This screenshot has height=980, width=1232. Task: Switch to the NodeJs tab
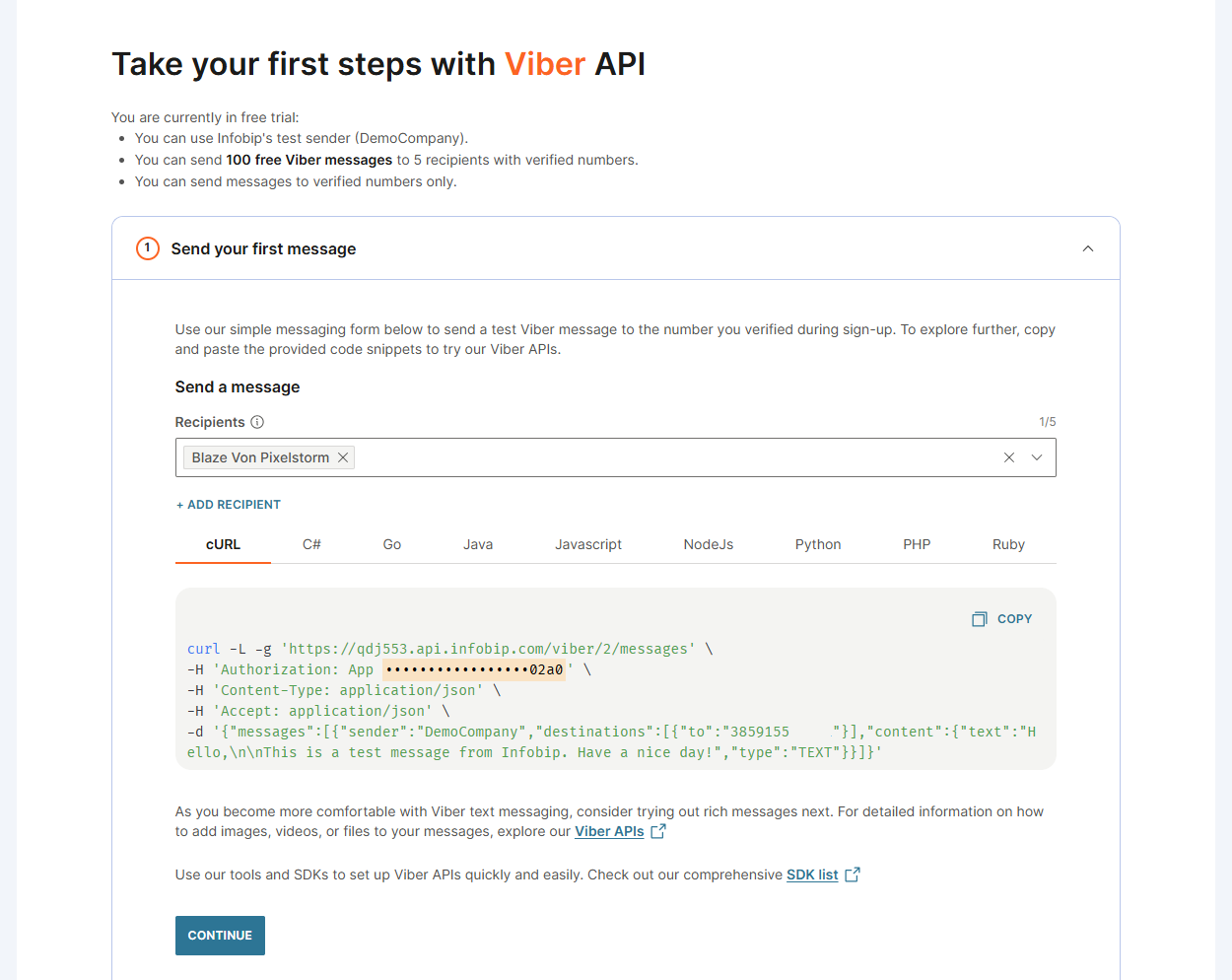click(709, 544)
